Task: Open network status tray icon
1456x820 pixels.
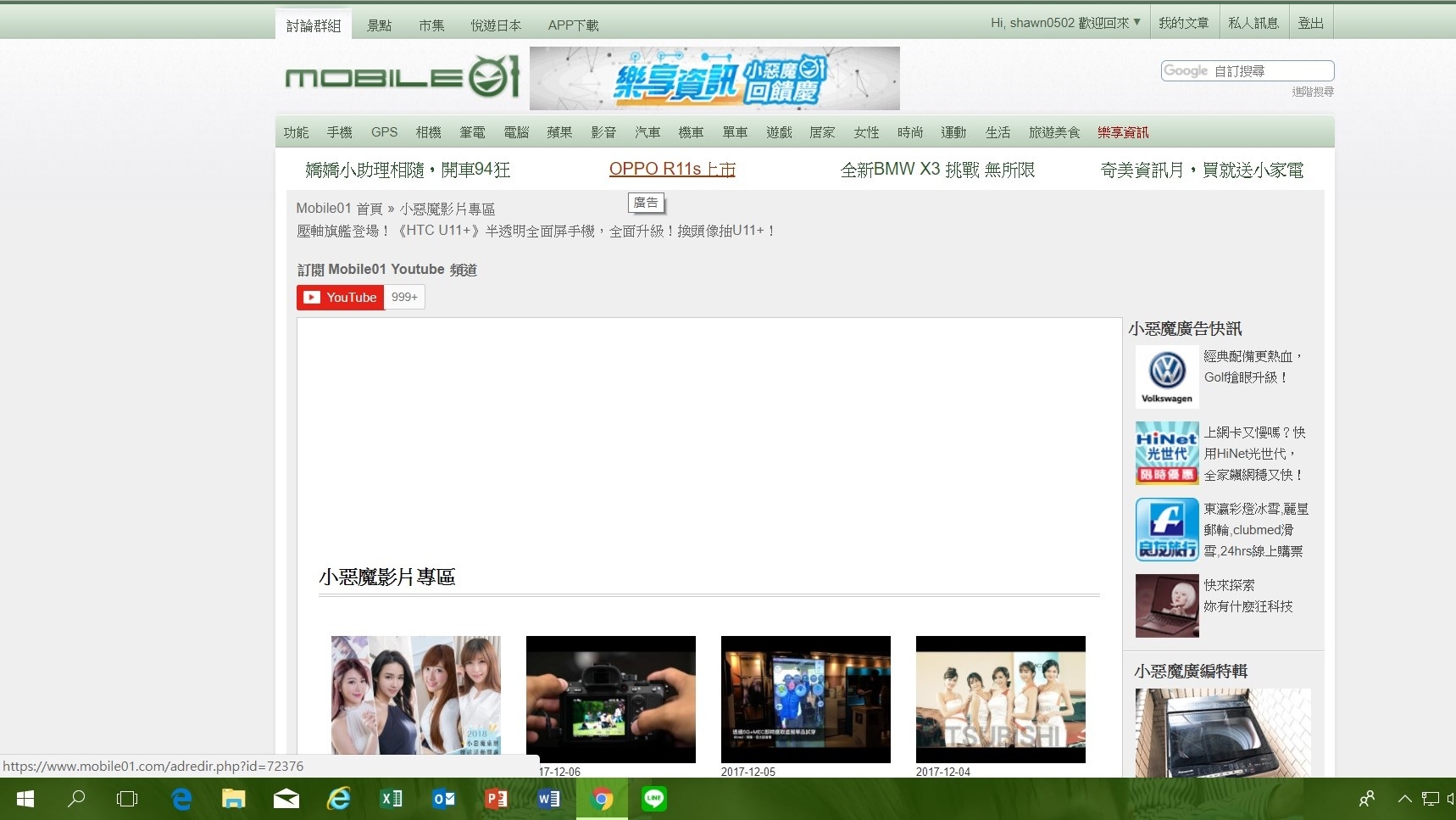Action: coord(1431,799)
